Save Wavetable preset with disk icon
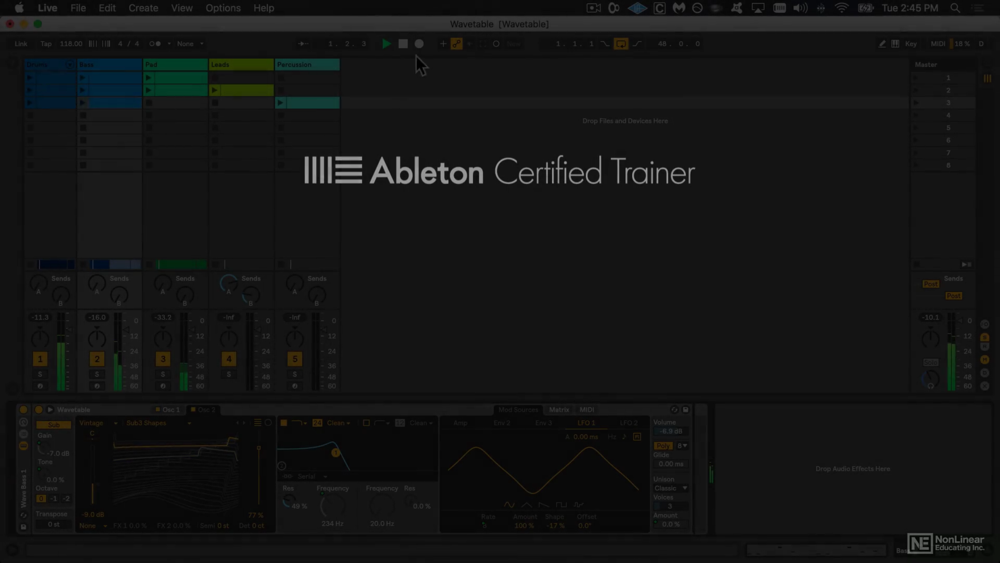This screenshot has height=563, width=1000. 686,409
